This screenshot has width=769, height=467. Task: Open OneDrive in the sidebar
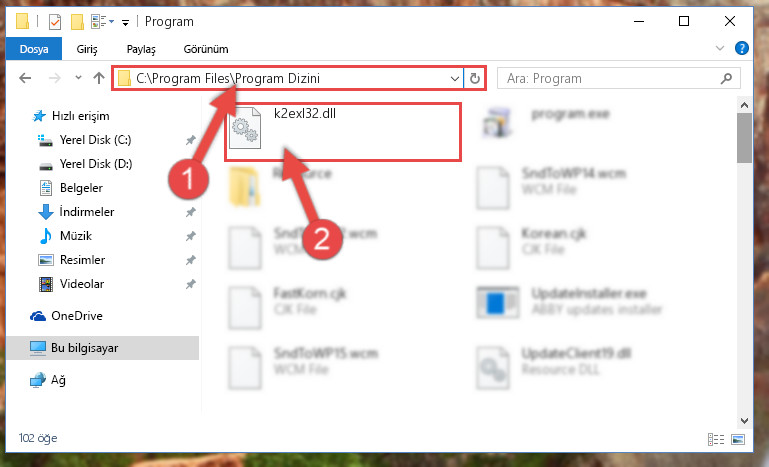77,316
